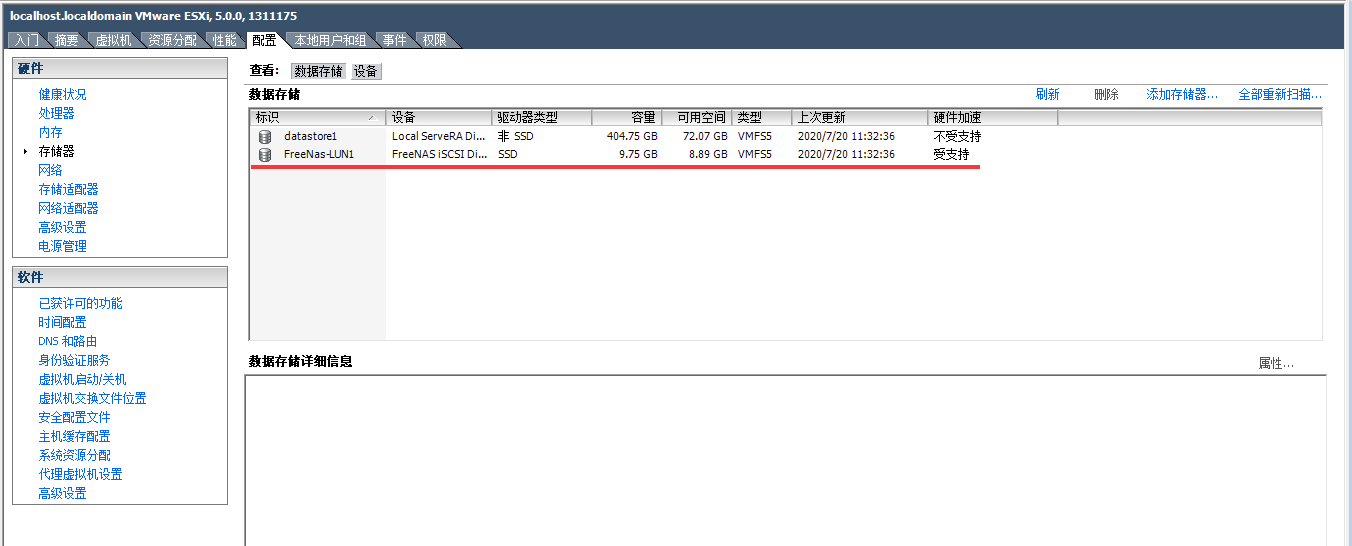This screenshot has width=1352, height=546.
Task: Open 处理器 hardware settings
Action: (56, 113)
